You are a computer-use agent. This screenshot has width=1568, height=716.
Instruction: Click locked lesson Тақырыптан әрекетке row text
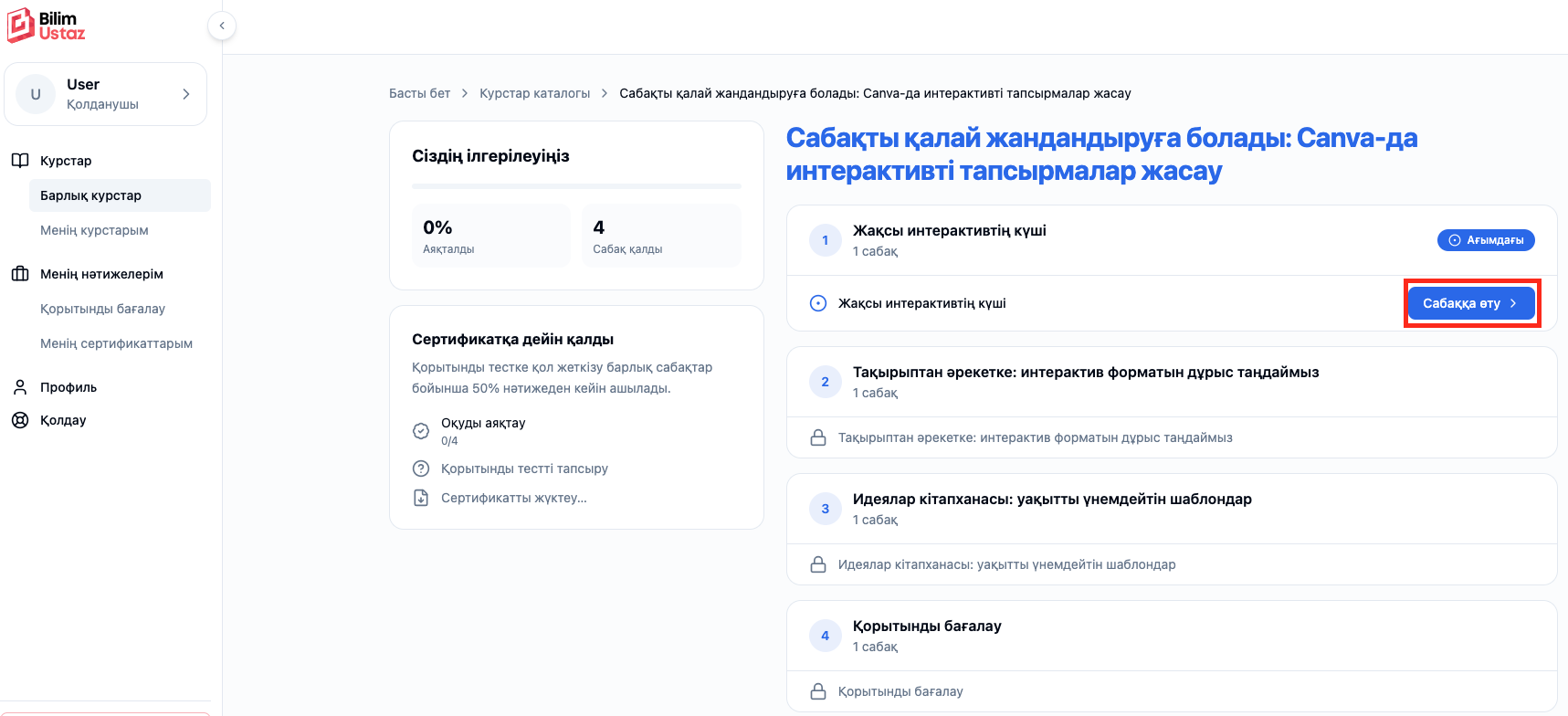coord(1035,437)
